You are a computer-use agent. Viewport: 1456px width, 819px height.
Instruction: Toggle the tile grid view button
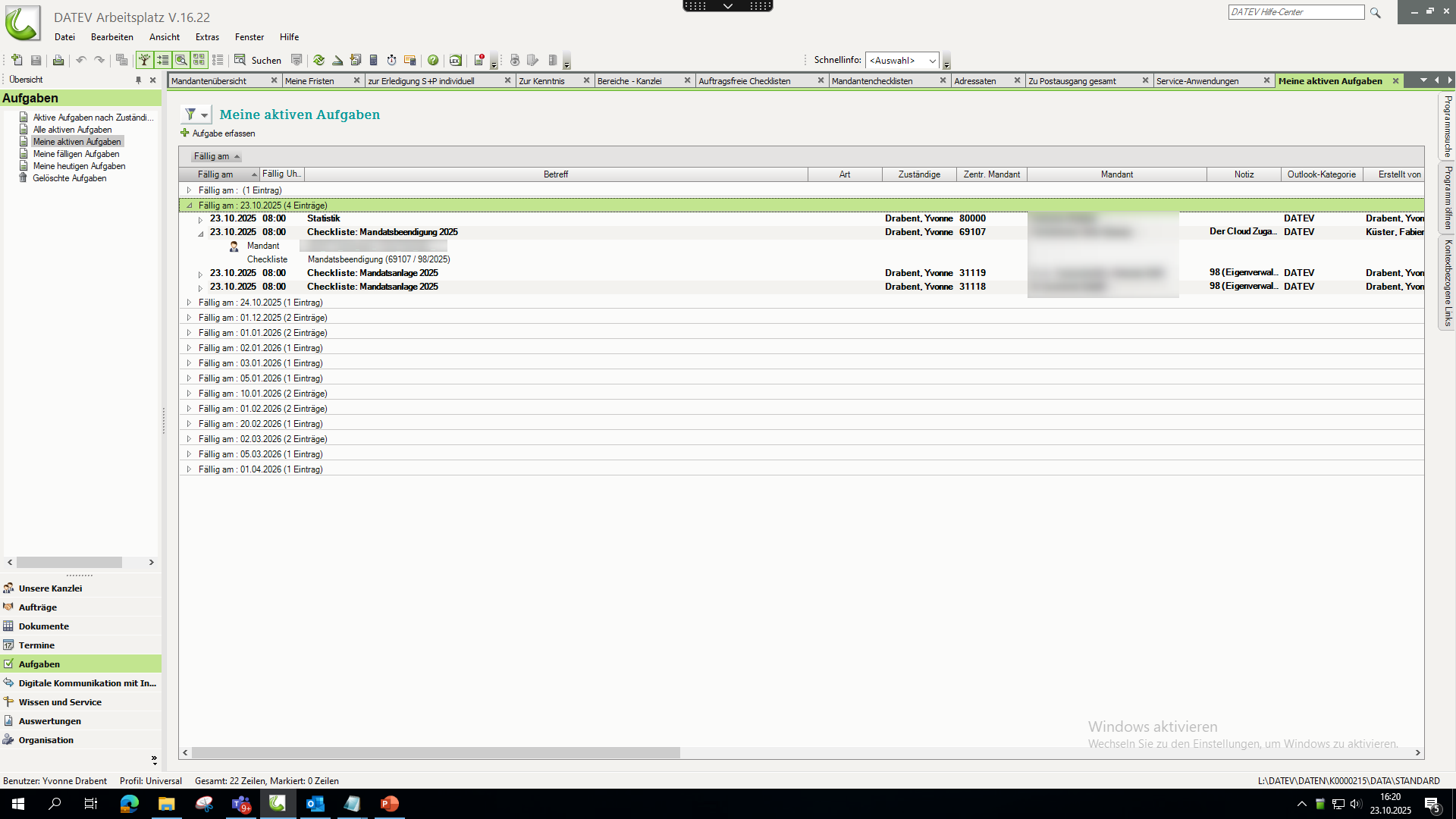pyautogui.click(x=199, y=61)
